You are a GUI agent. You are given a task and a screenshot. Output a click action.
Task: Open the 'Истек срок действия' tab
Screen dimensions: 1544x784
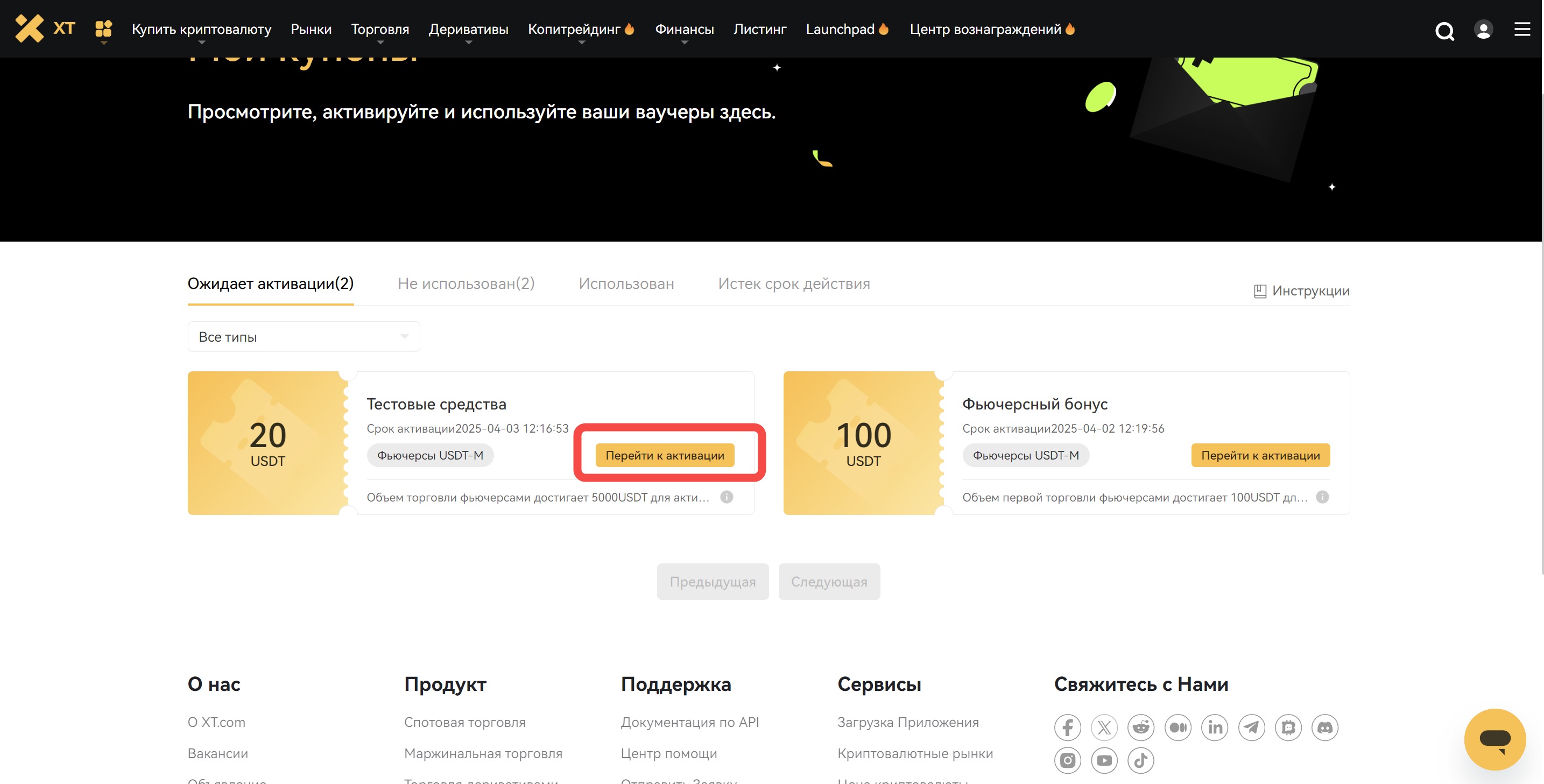tap(794, 284)
